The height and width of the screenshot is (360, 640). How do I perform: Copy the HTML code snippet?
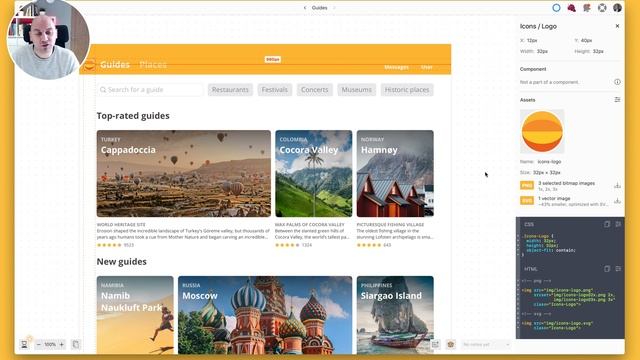click(607, 269)
